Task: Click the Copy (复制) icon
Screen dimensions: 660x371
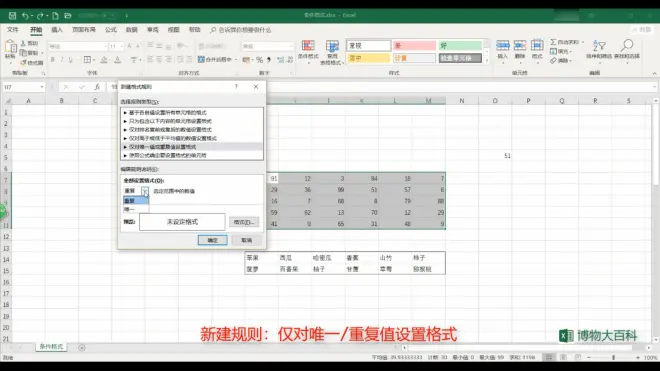Action: coord(23,53)
